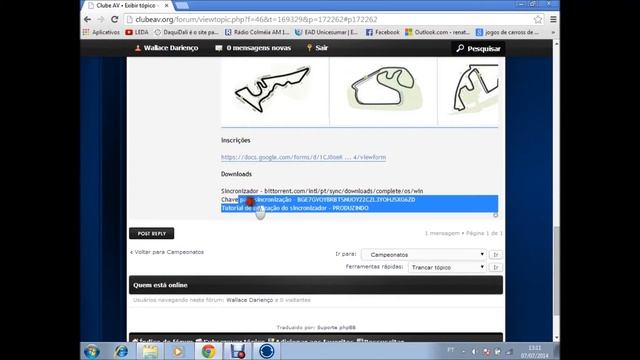Open the DaquiDali bookmark

pyautogui.click(x=187, y=32)
